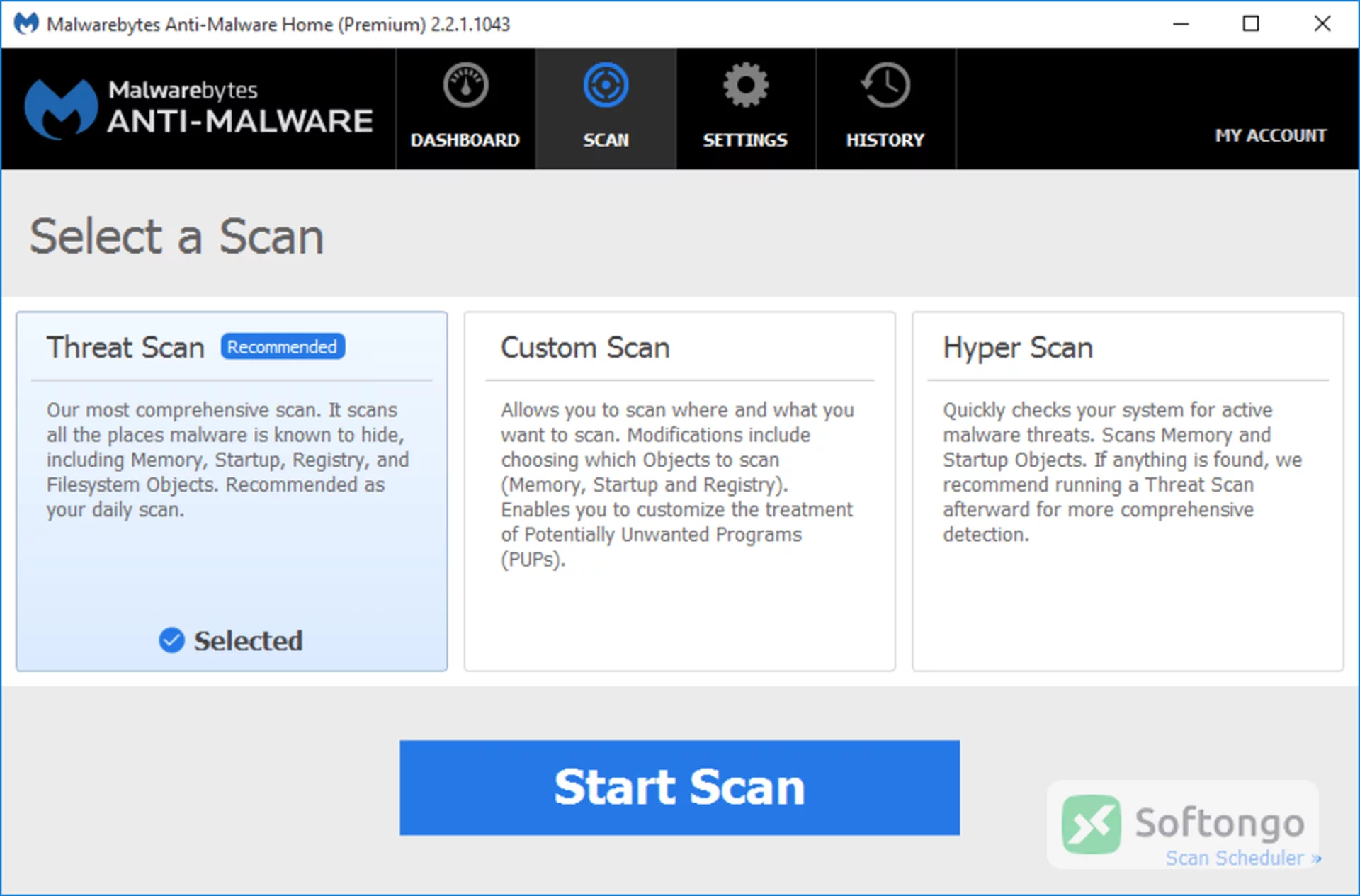Click the 'Select a Scan' heading
The image size is (1360, 896).
176,236
